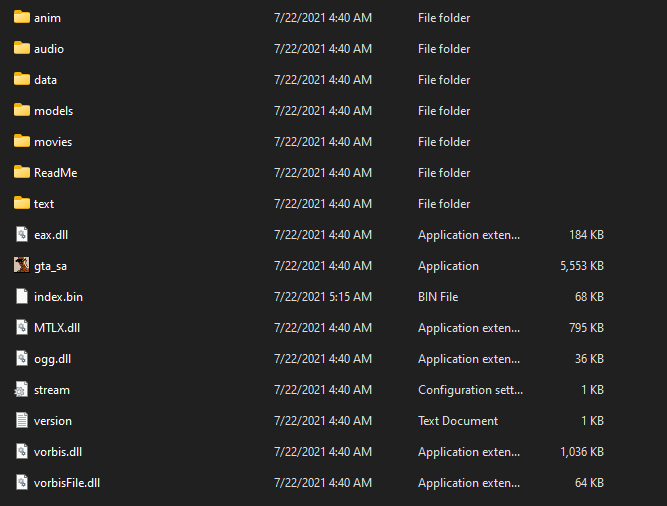Click the text folder icon
This screenshot has height=506, width=667.
click(22, 203)
